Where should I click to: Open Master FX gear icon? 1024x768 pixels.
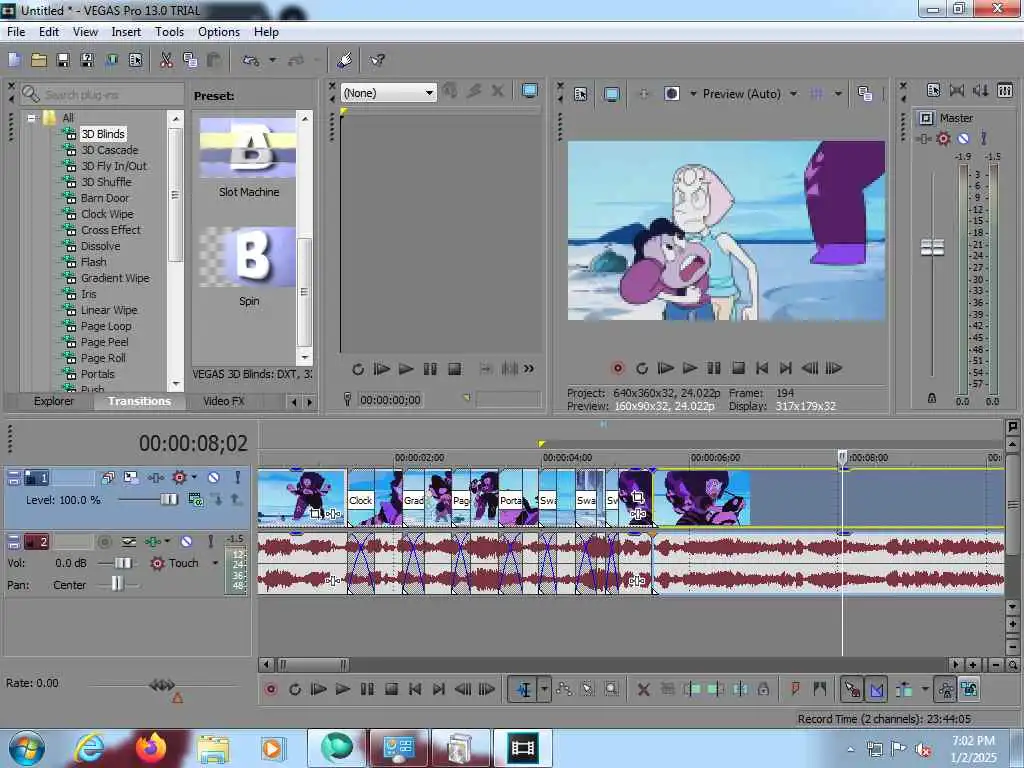[943, 138]
